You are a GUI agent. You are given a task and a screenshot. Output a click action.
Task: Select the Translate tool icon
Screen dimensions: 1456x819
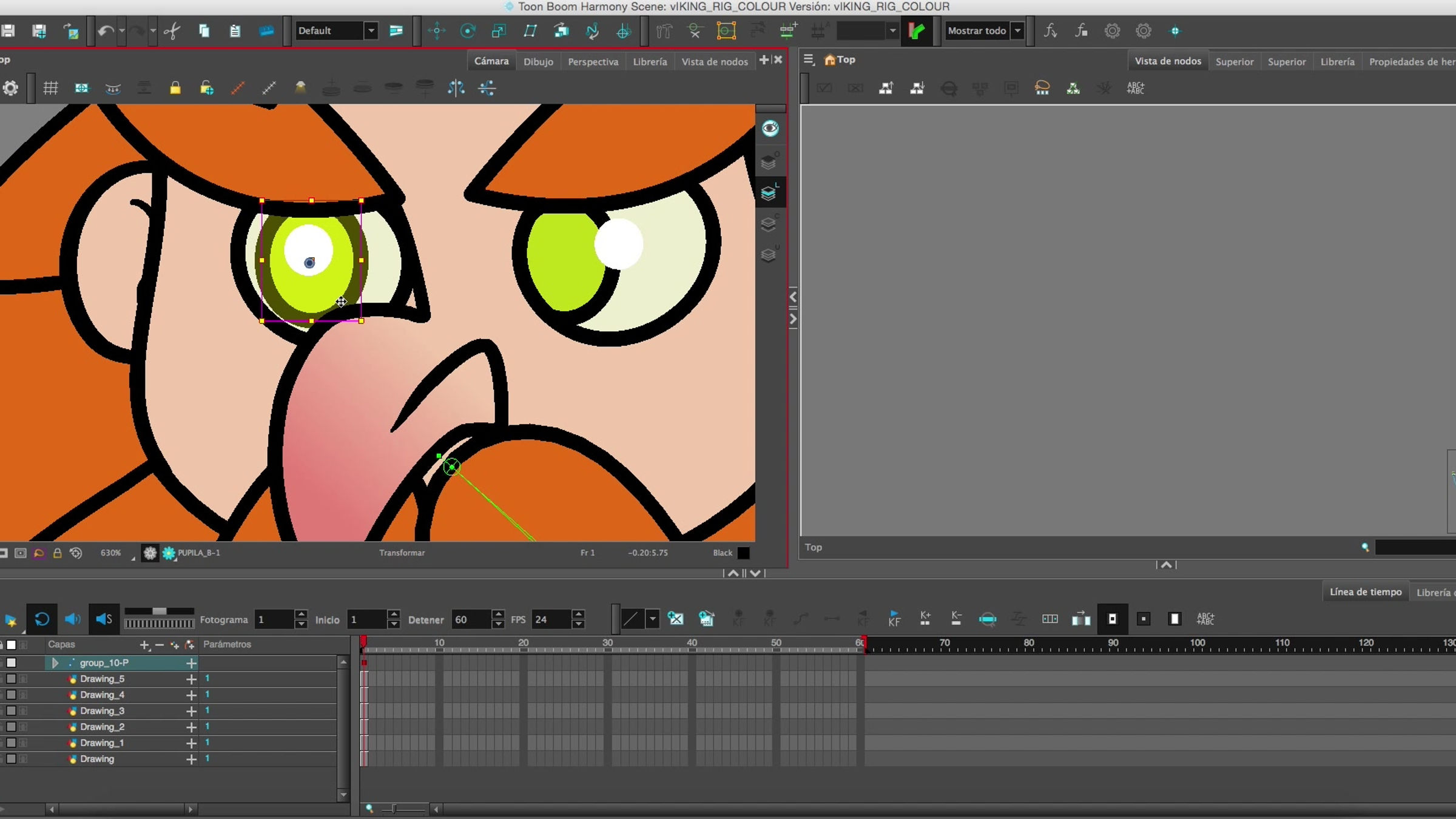[x=436, y=30]
